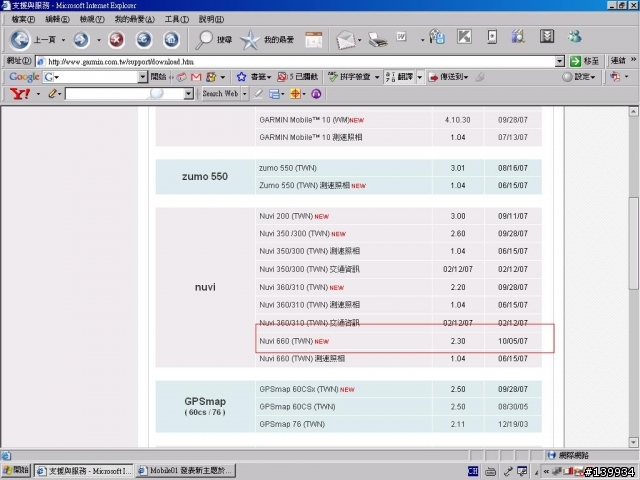Expand the Yahoo search box dropdown
This screenshot has width=640, height=480.
[x=188, y=94]
